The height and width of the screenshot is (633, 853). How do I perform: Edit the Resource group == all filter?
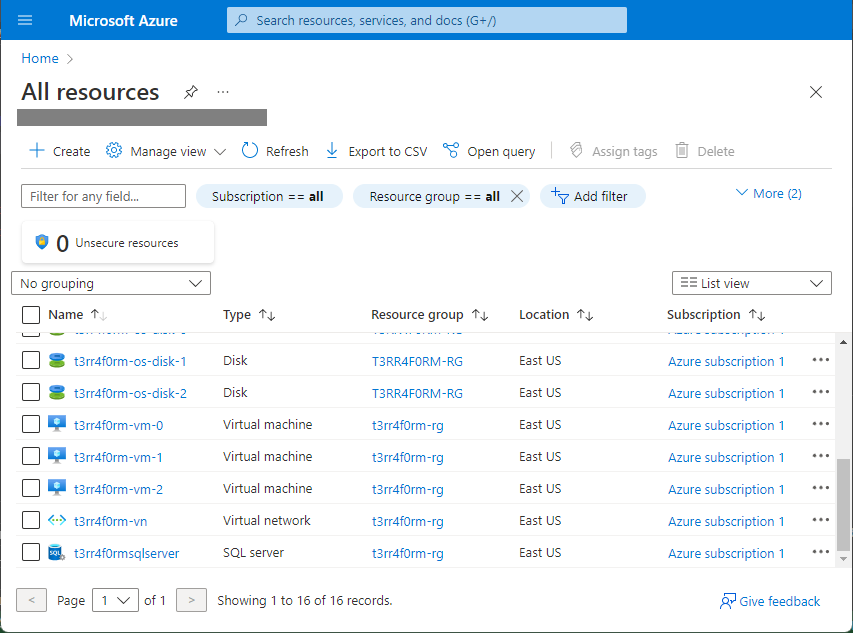click(x=434, y=196)
